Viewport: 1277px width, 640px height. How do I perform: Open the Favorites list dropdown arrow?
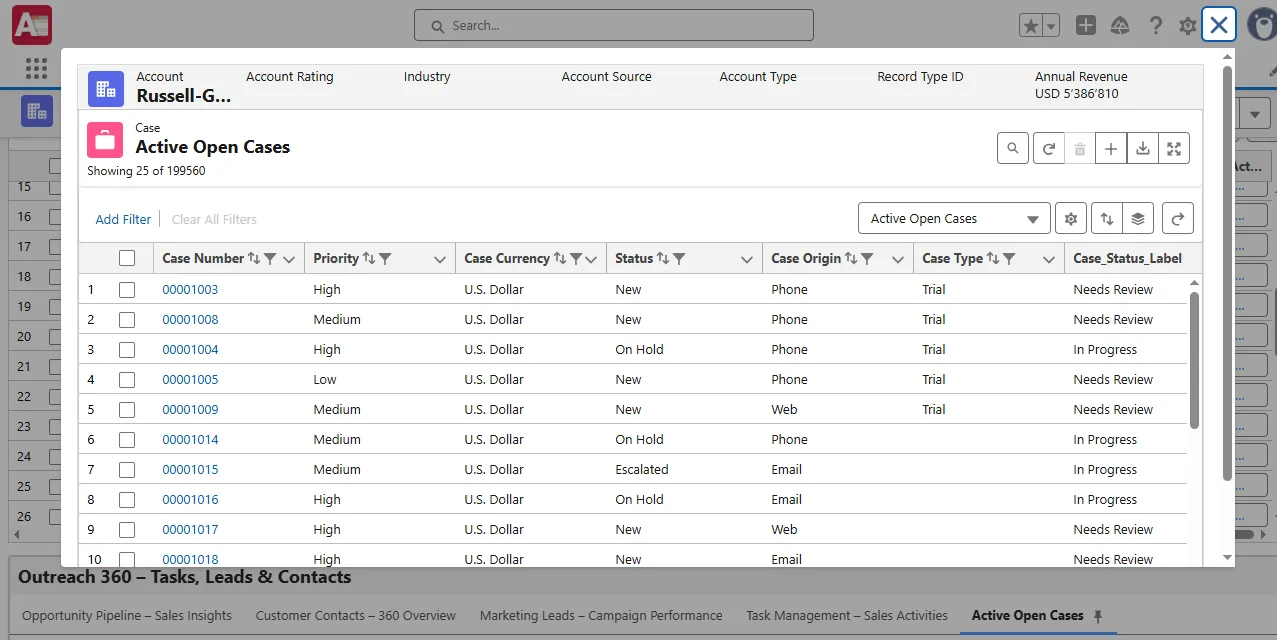1051,26
